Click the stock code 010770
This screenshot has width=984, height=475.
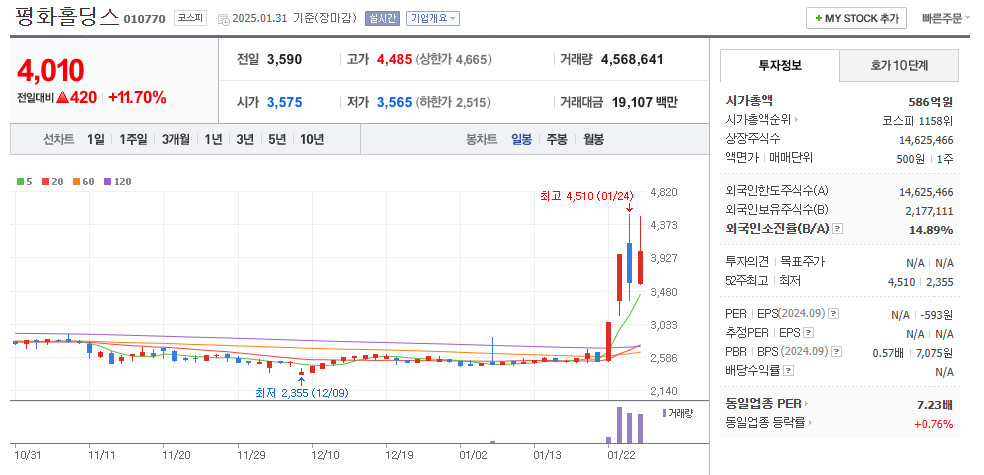click(x=144, y=19)
